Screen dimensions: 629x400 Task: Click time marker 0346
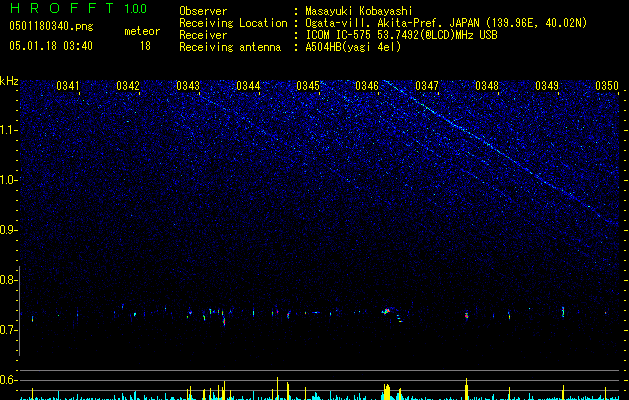tap(367, 85)
